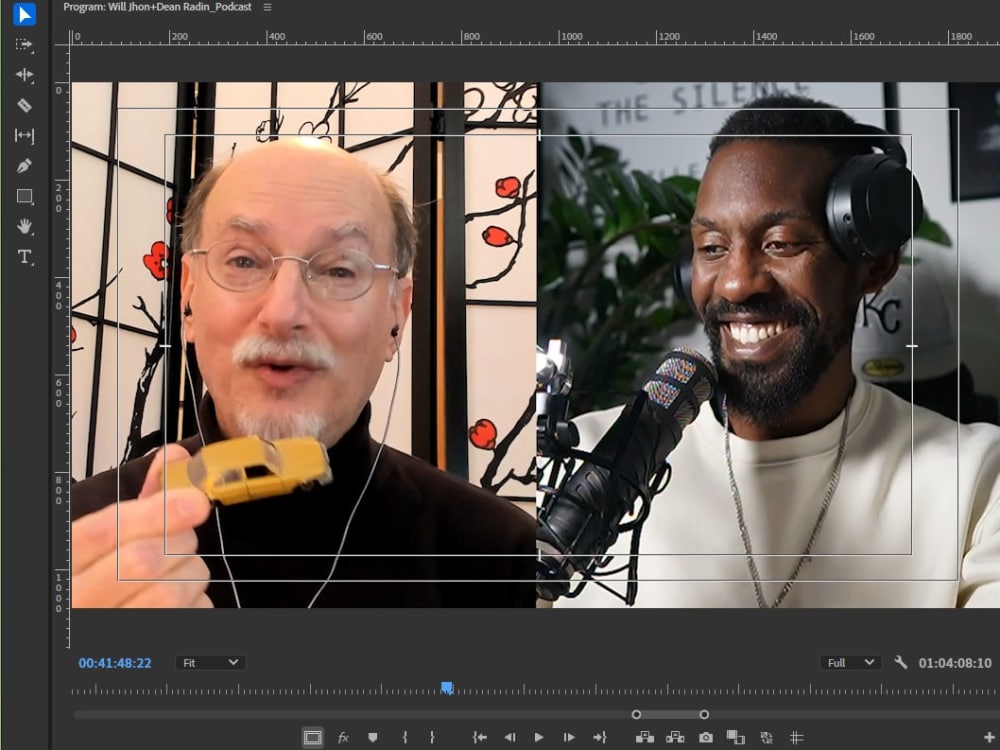Click the Program monitor panel title tab
1000x750 pixels.
coord(158,7)
